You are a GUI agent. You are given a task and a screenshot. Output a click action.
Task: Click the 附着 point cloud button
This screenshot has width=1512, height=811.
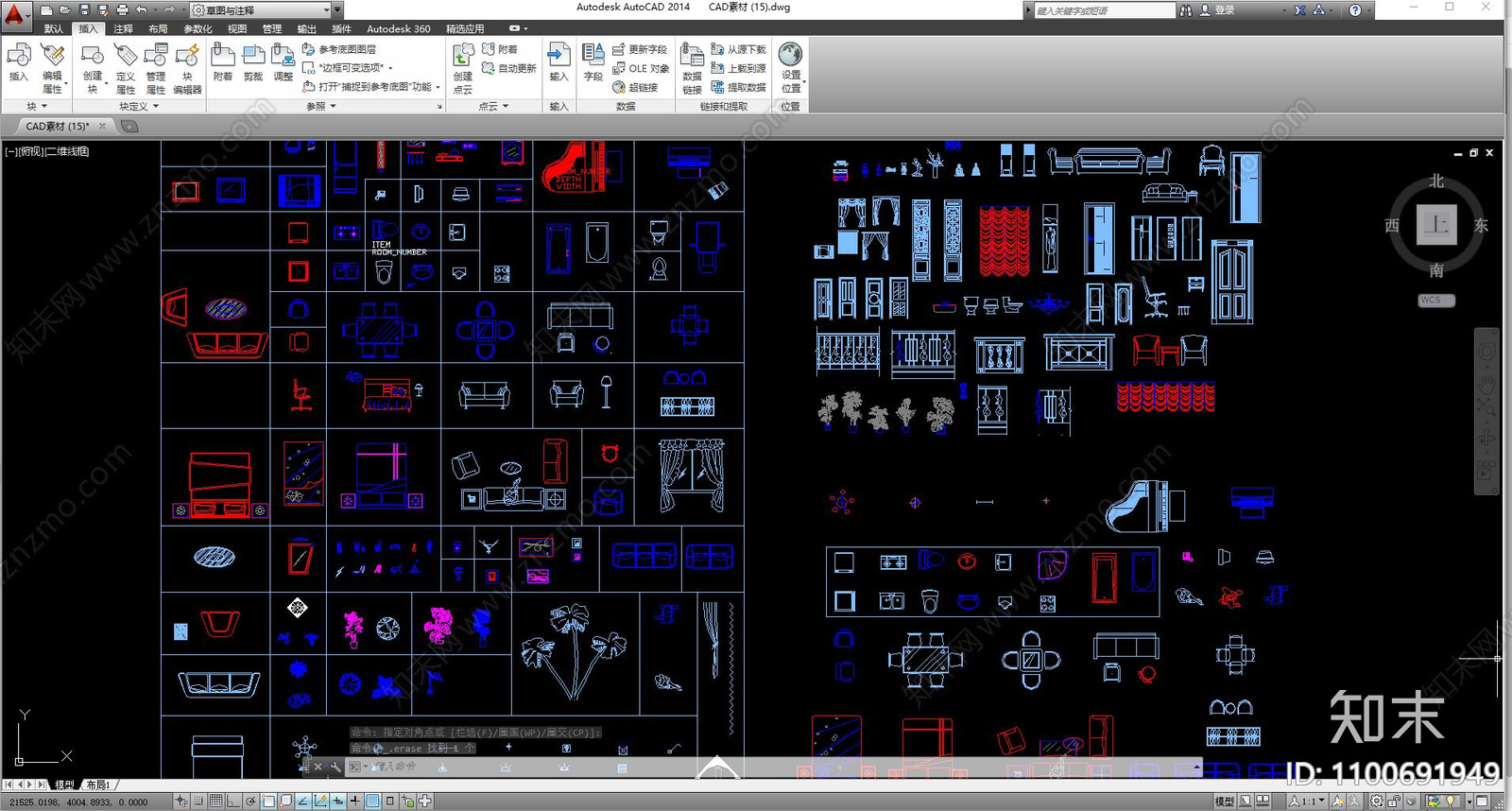tap(500, 49)
